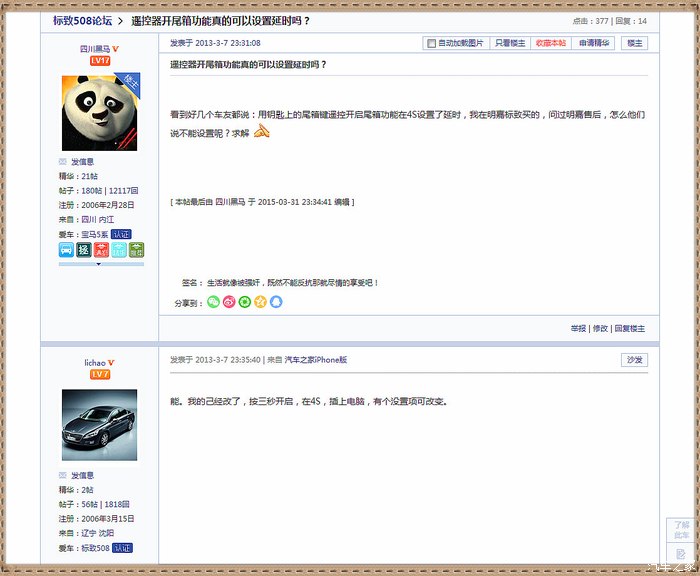The height and width of the screenshot is (576, 700).
Task: Click the blue car badge under 四川黑马
Action: point(66,250)
